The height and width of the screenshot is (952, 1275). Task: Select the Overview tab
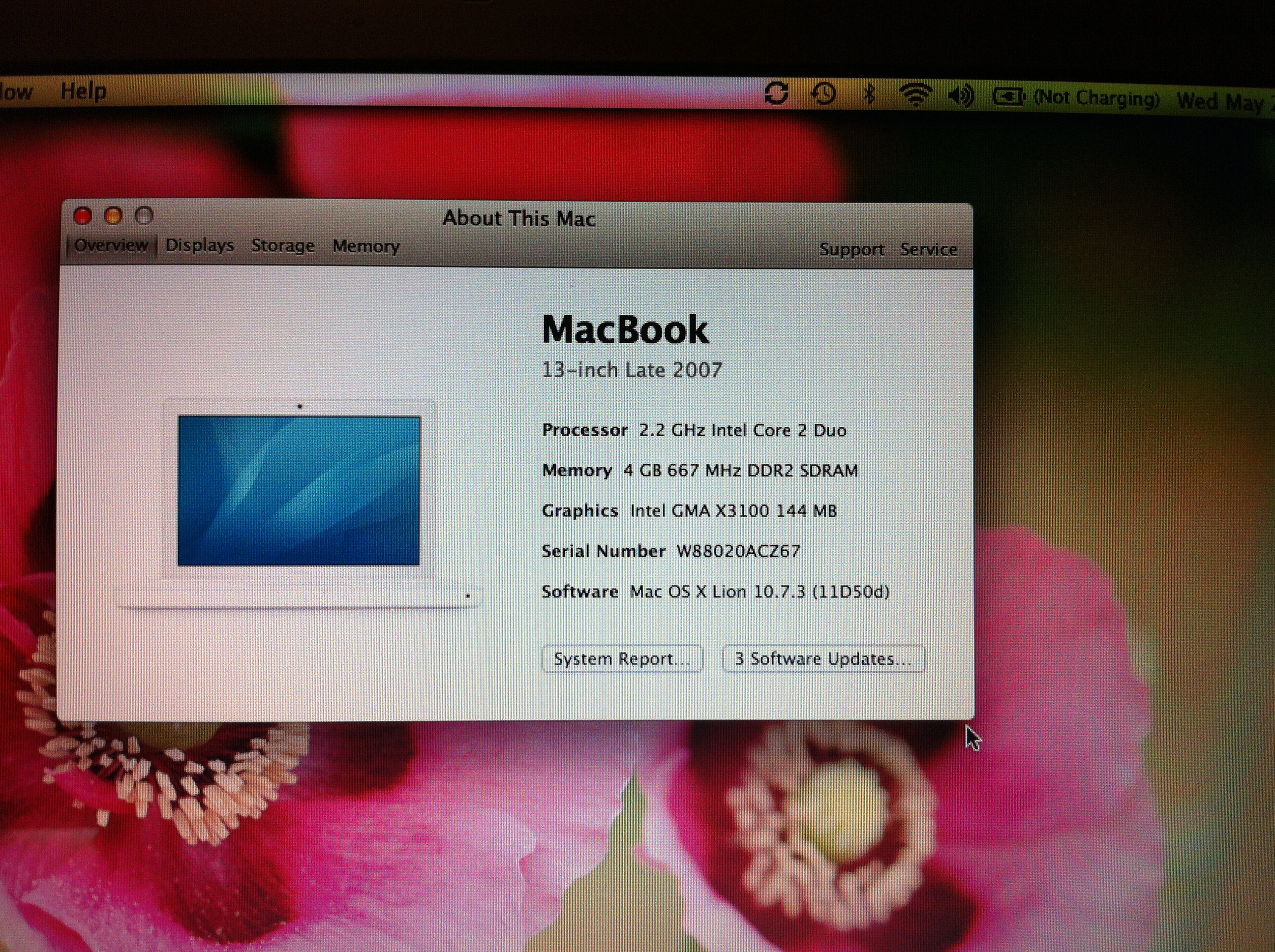(111, 245)
